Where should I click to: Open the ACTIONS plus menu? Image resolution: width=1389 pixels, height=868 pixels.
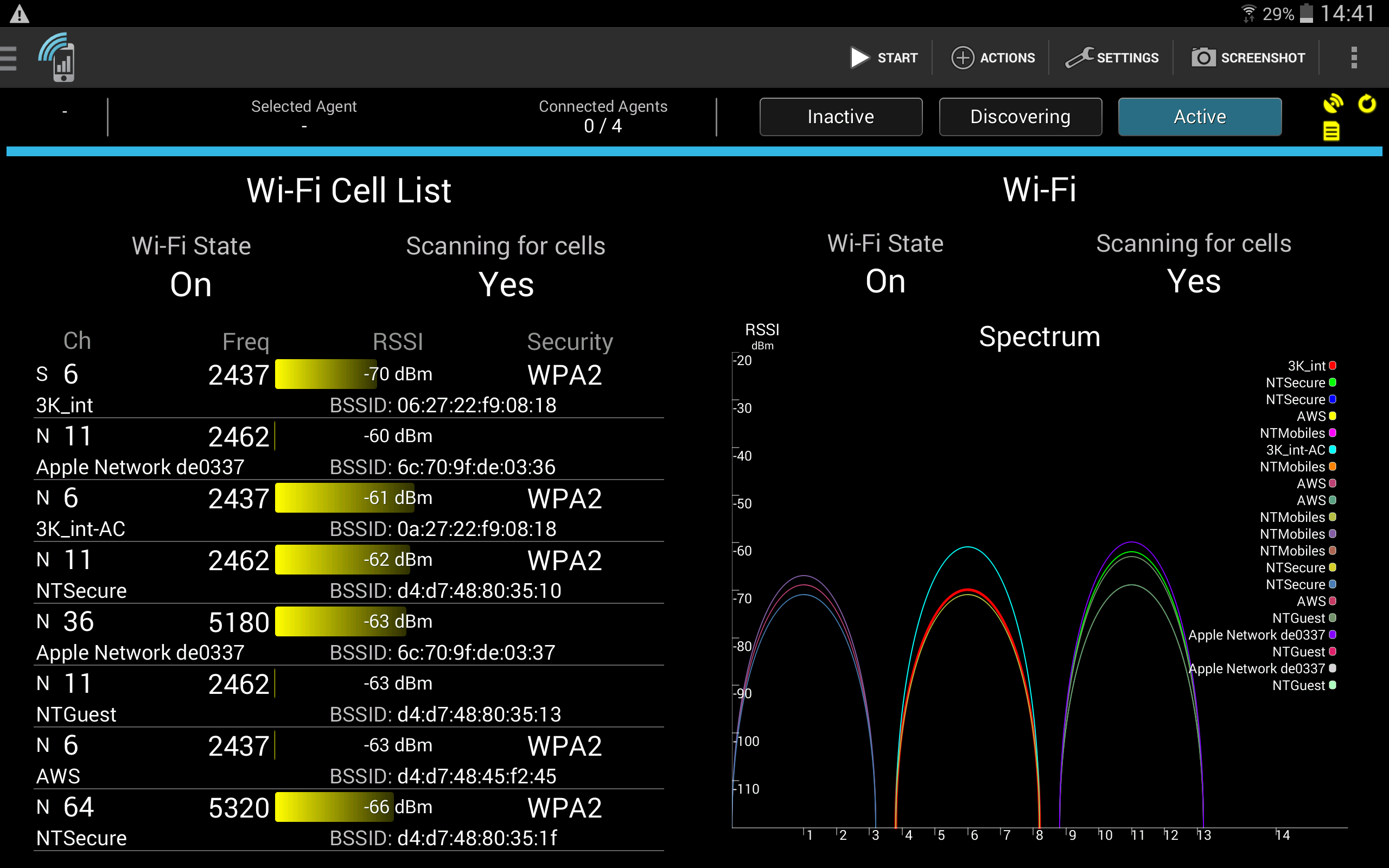pos(993,58)
